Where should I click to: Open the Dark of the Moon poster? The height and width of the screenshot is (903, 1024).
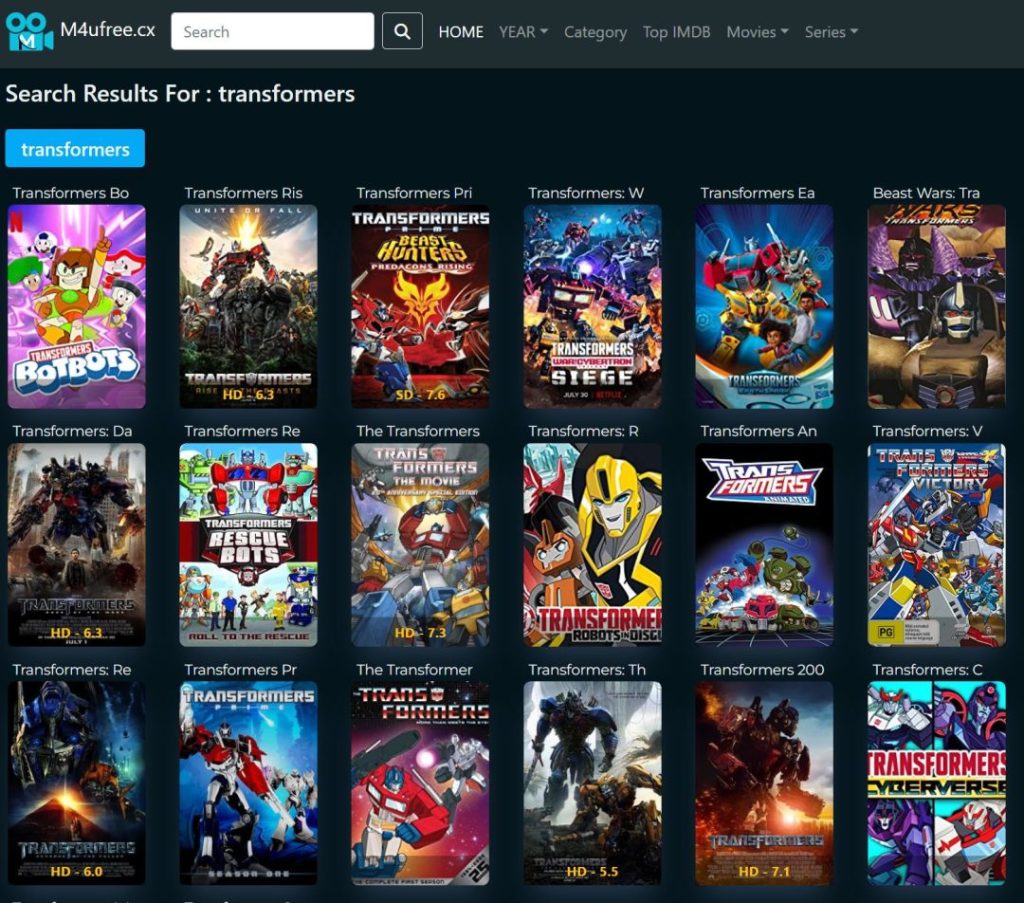pos(76,545)
